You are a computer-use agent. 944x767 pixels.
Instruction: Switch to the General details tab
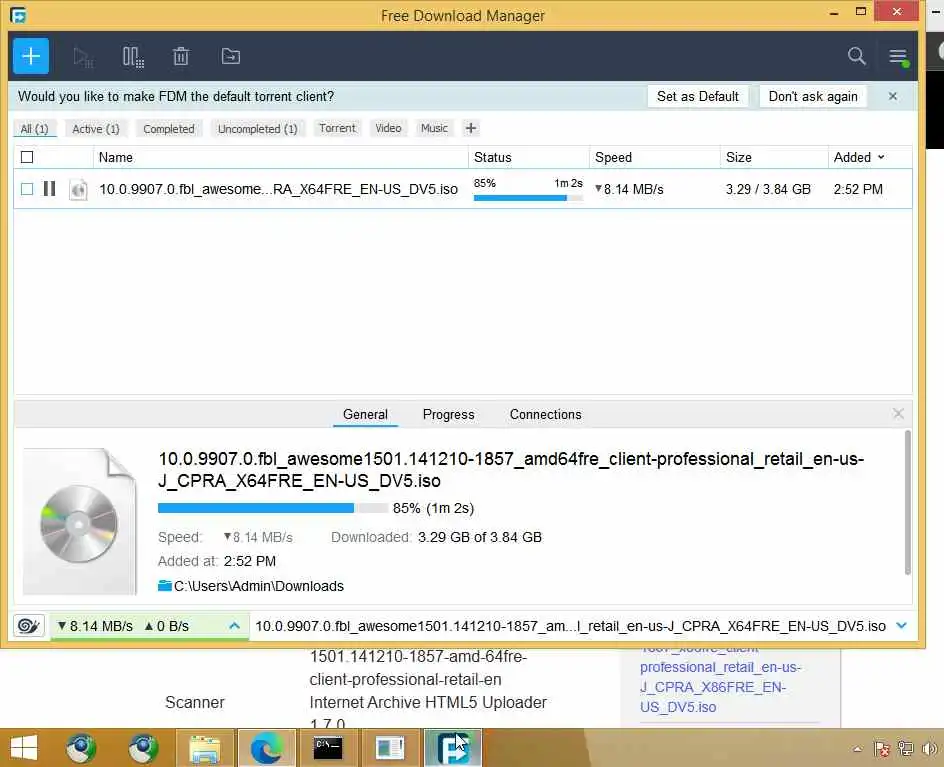point(365,414)
